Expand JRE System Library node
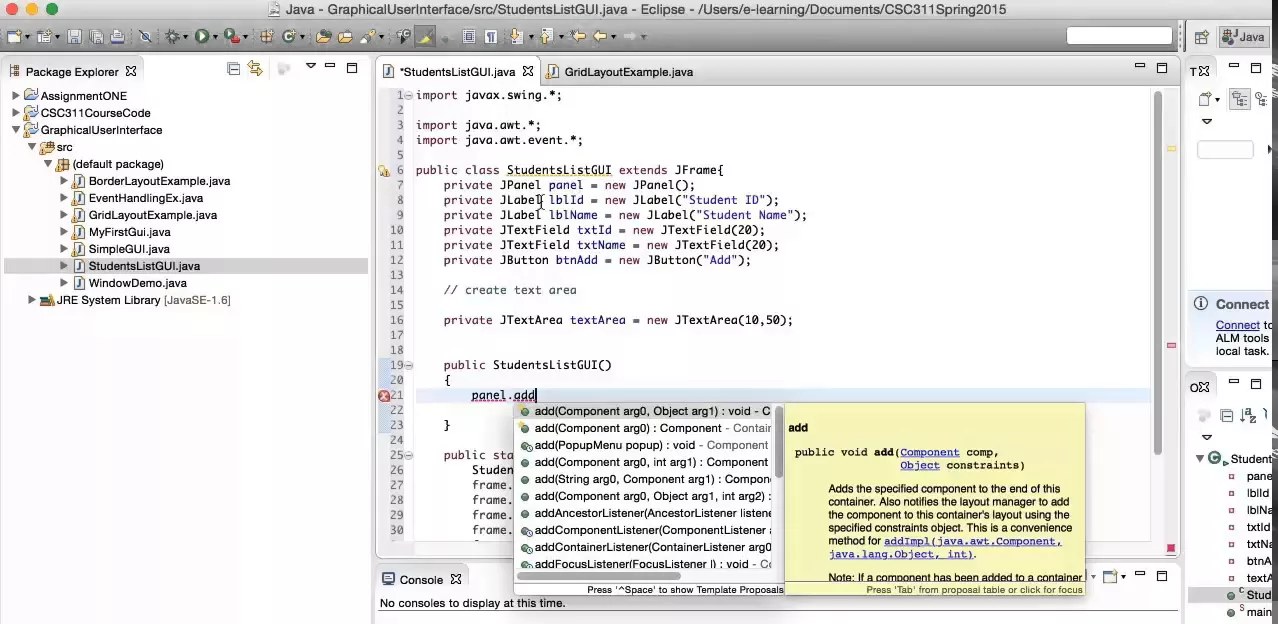Screen dimensions: 1278x624 click(x=32, y=300)
